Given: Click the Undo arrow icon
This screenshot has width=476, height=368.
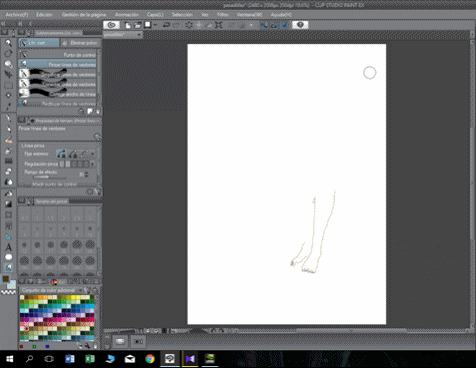Looking at the screenshot, I should pyautogui.click(x=166, y=25).
